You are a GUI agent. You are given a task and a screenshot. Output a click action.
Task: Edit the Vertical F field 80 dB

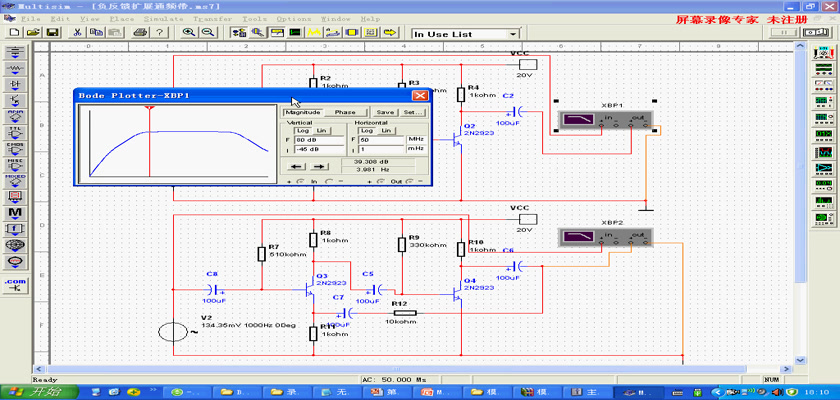pos(319,139)
